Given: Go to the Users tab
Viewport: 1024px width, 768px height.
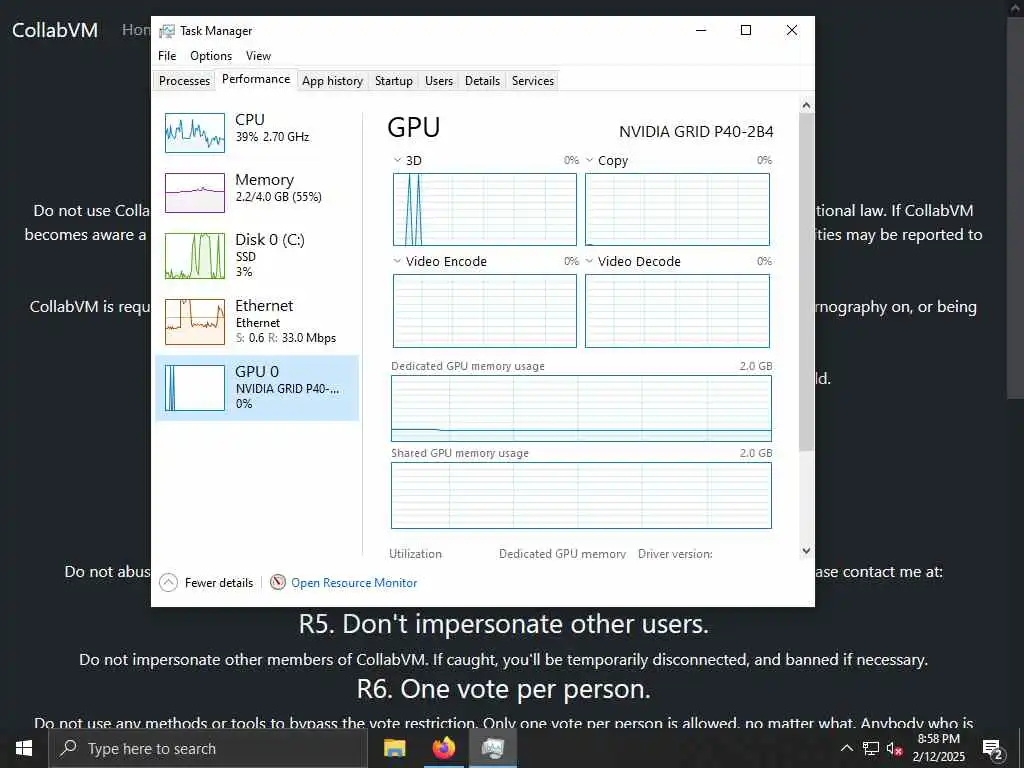Looking at the screenshot, I should [439, 80].
